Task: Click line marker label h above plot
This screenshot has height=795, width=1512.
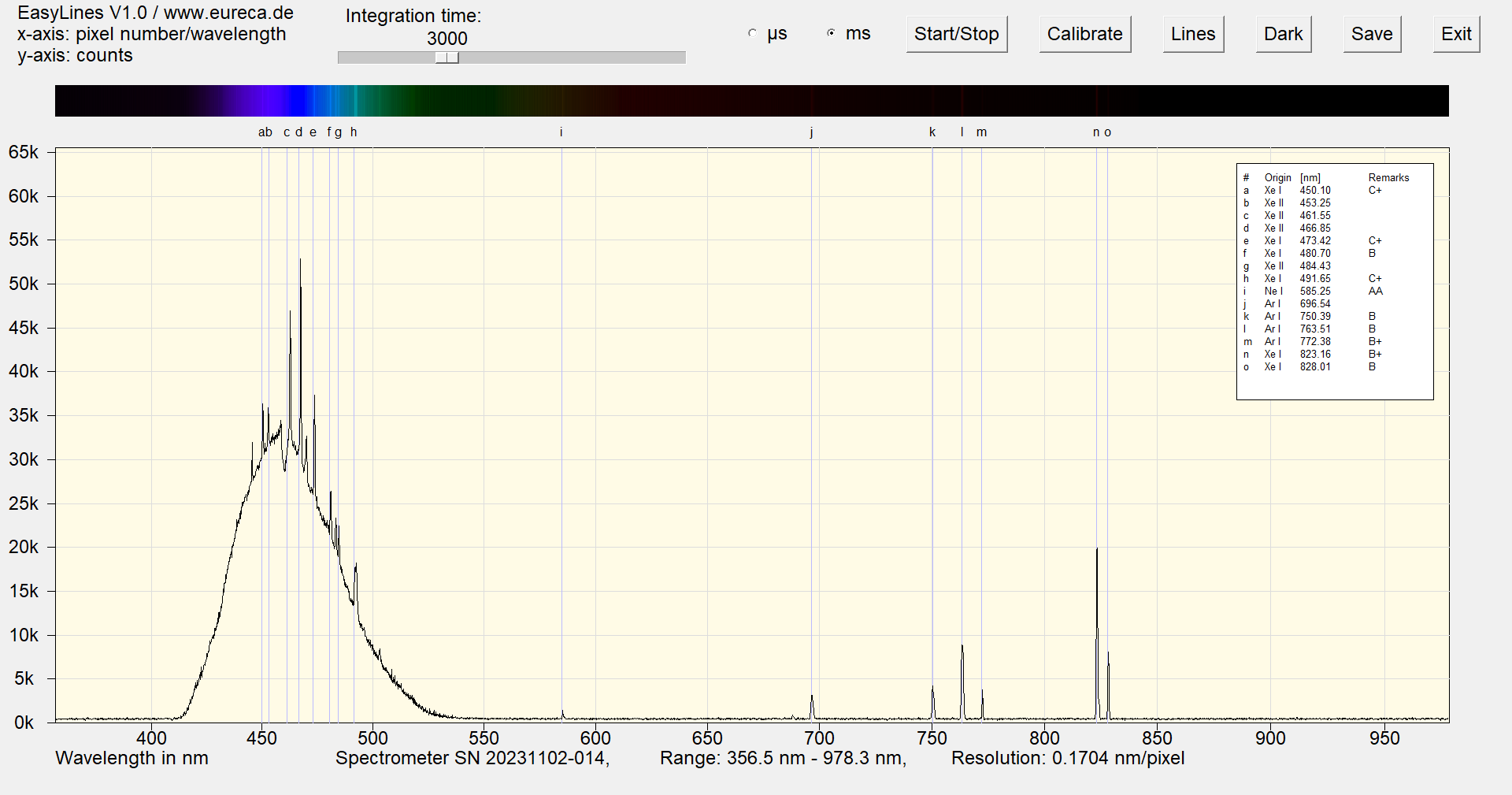Action: tap(354, 132)
